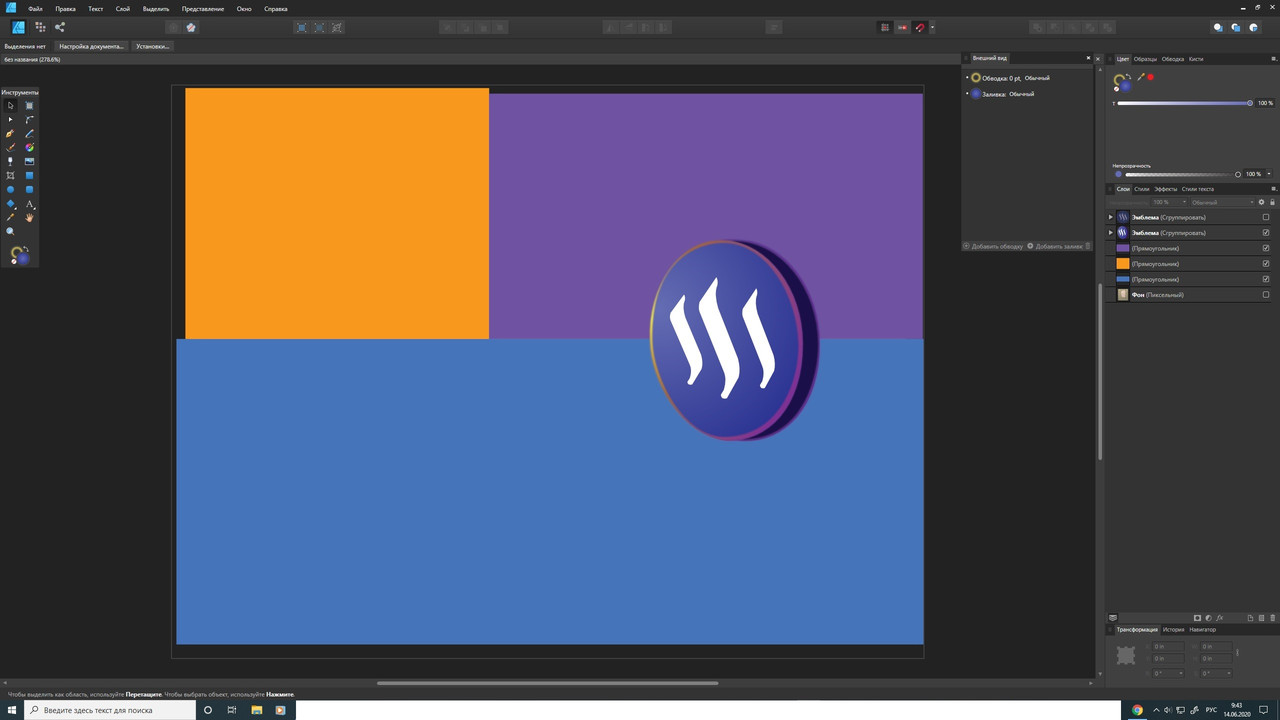Select the Color Picker tool in Tools
Viewport: 1280px width, 720px height.
click(x=10, y=217)
